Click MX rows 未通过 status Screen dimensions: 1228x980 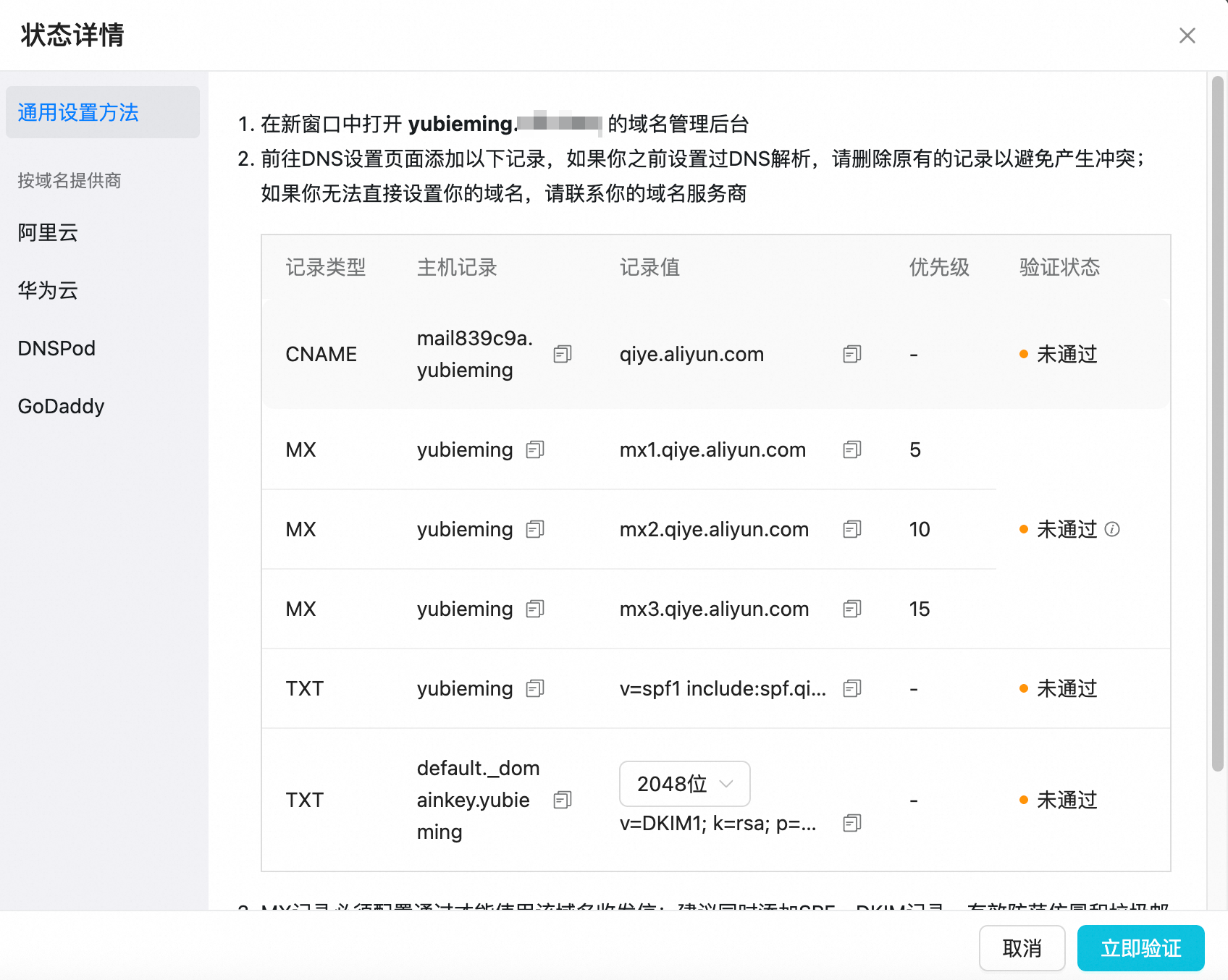(x=1059, y=529)
